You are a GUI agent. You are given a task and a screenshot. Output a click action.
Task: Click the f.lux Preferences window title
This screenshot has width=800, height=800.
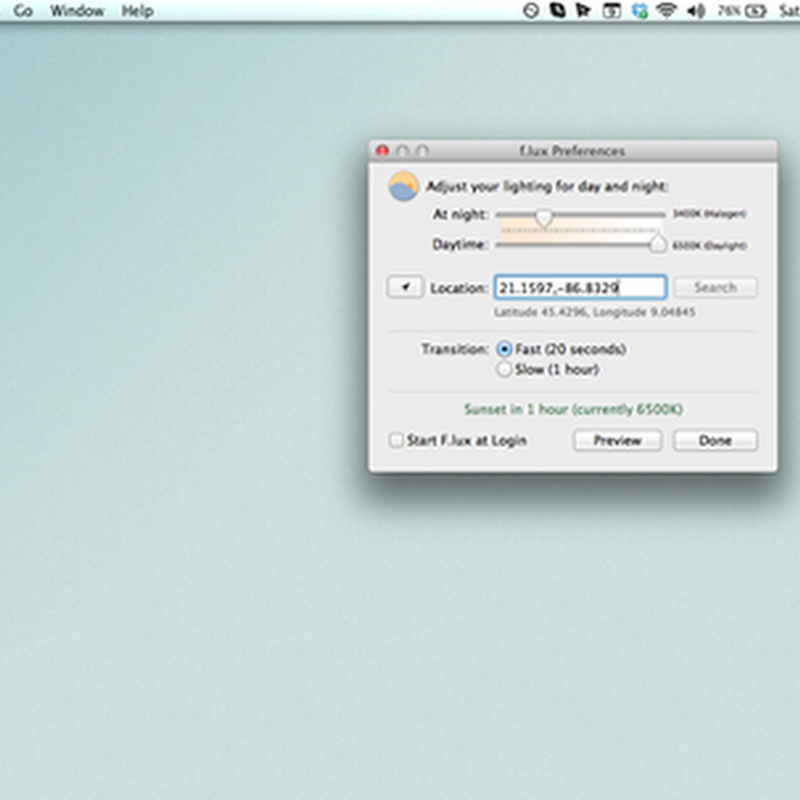[x=572, y=151]
